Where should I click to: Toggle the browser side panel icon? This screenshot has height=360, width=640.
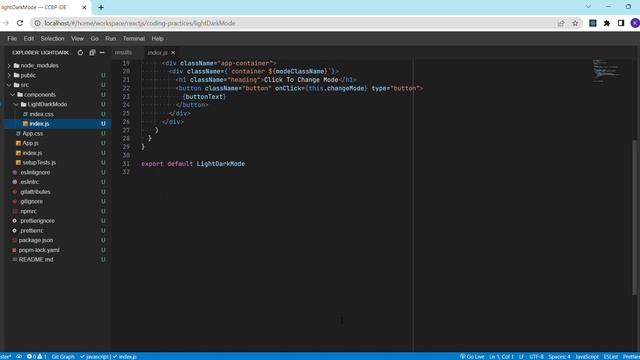tap(621, 23)
